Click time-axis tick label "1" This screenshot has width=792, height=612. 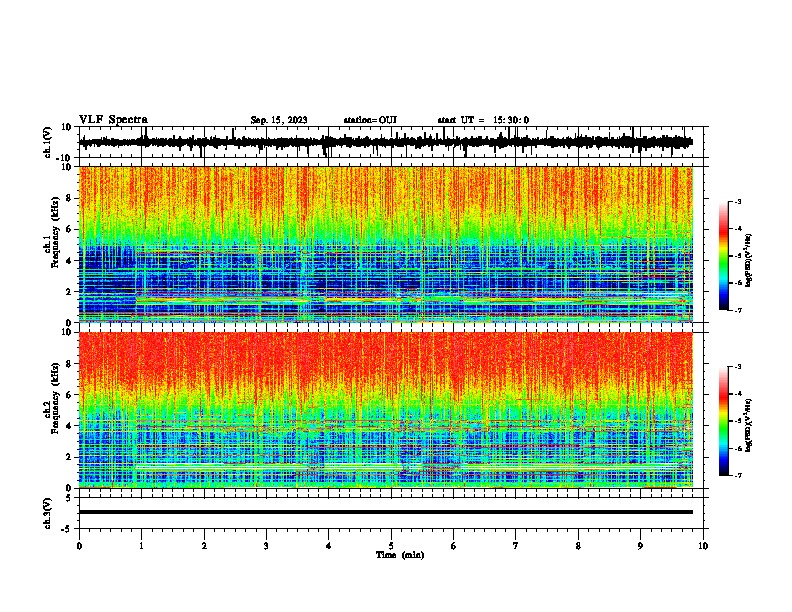tap(141, 546)
